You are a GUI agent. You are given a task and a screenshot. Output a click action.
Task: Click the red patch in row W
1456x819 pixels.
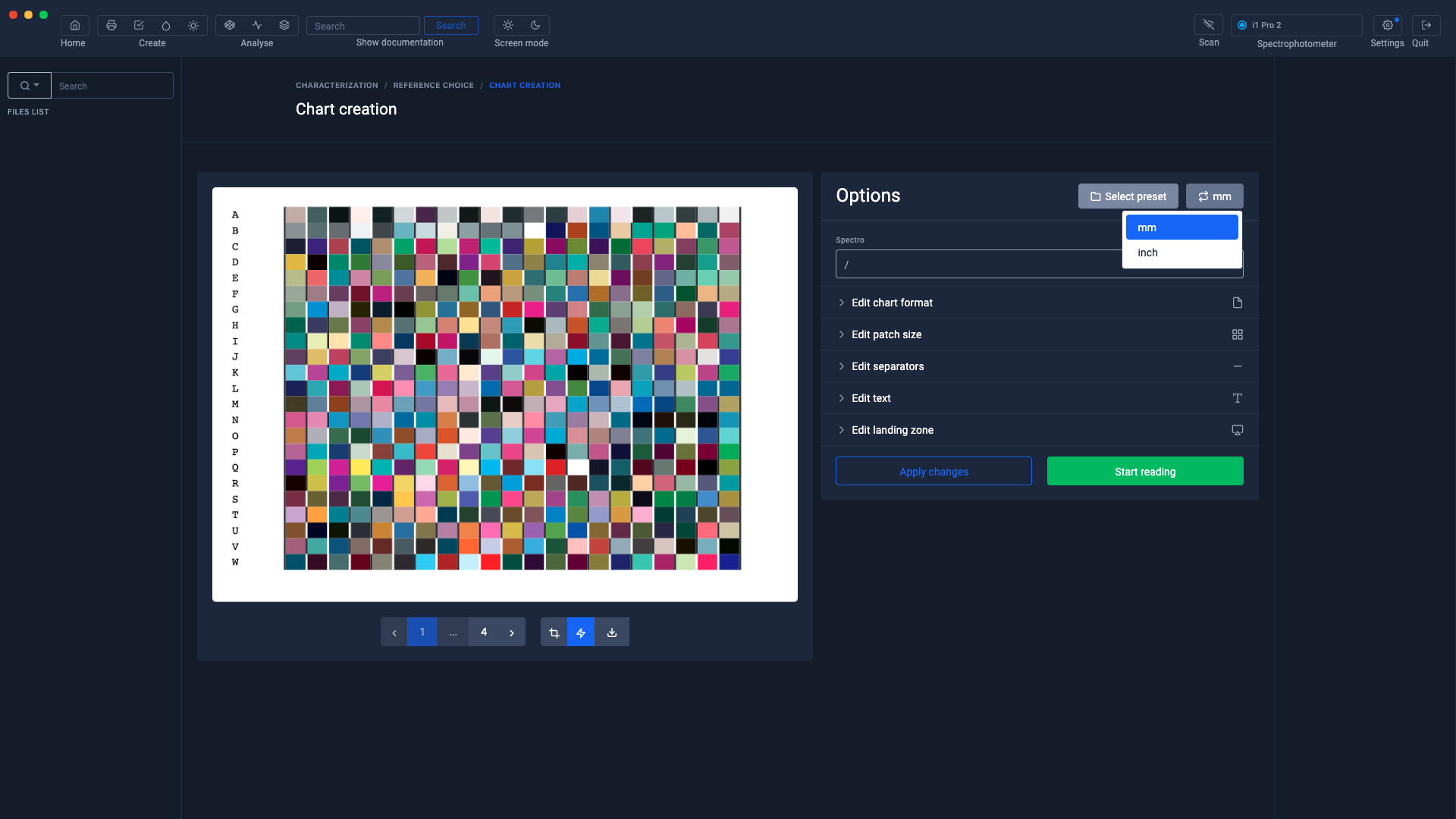(491, 562)
